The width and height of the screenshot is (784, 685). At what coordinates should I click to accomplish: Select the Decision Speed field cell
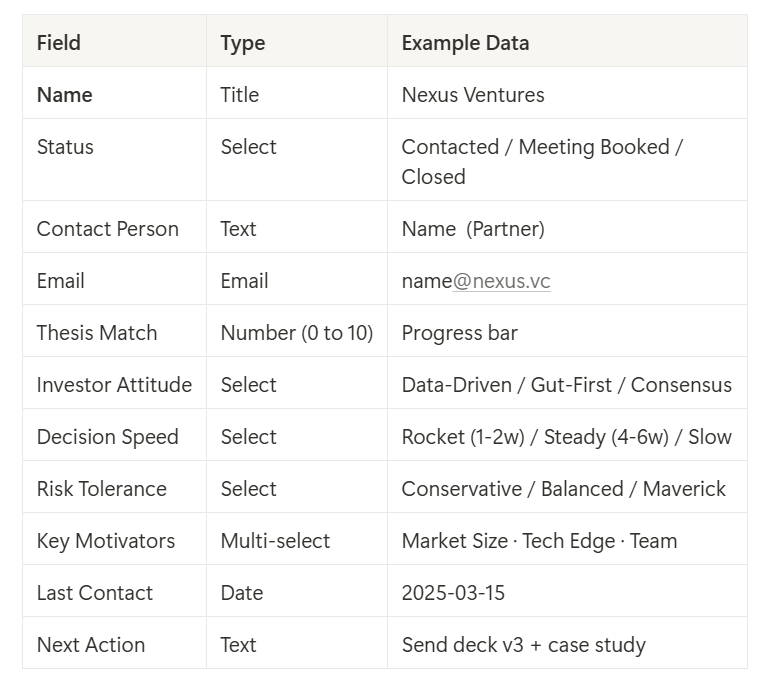pos(108,437)
